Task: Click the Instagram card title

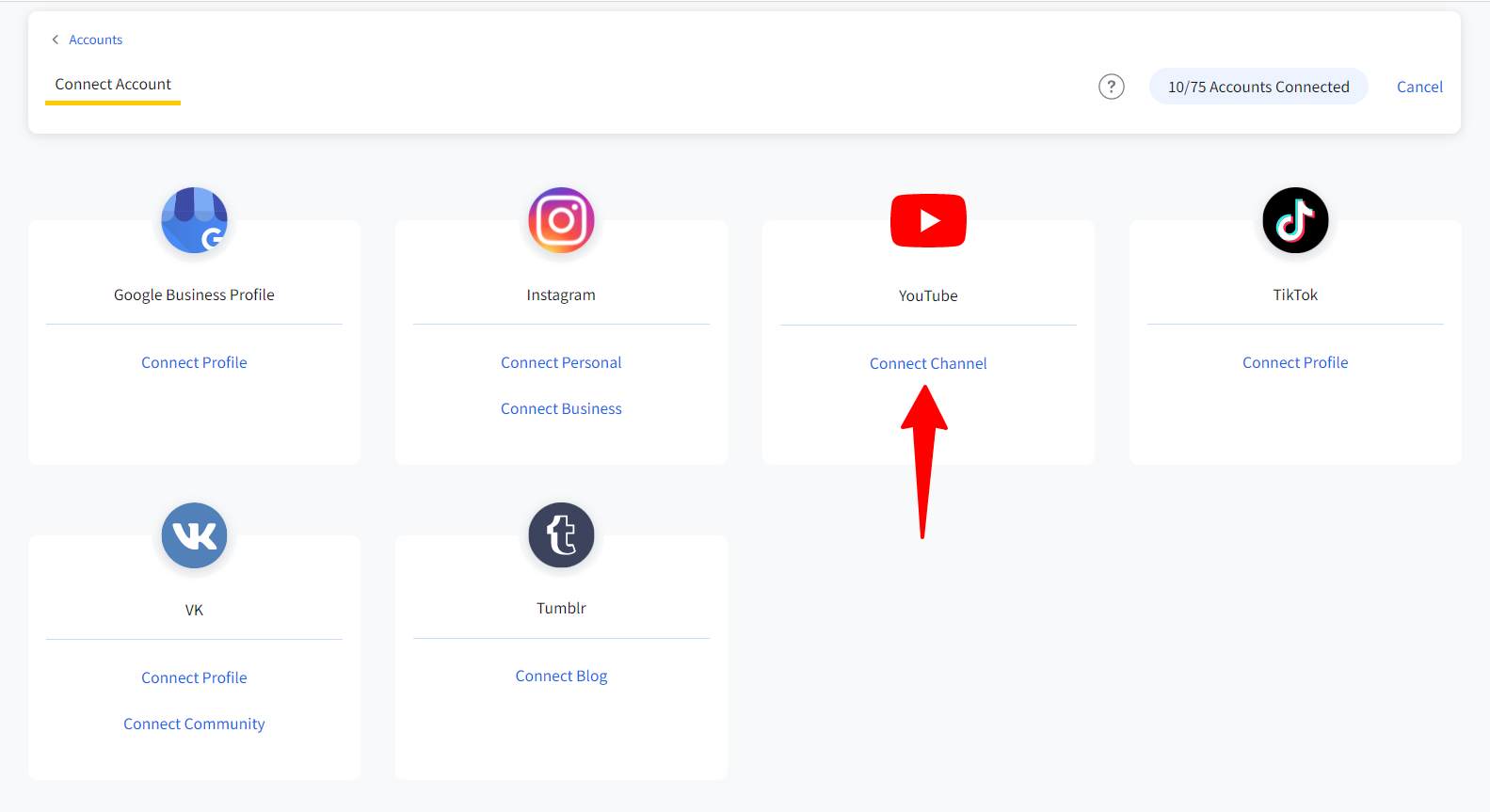Action: pyautogui.click(x=561, y=295)
